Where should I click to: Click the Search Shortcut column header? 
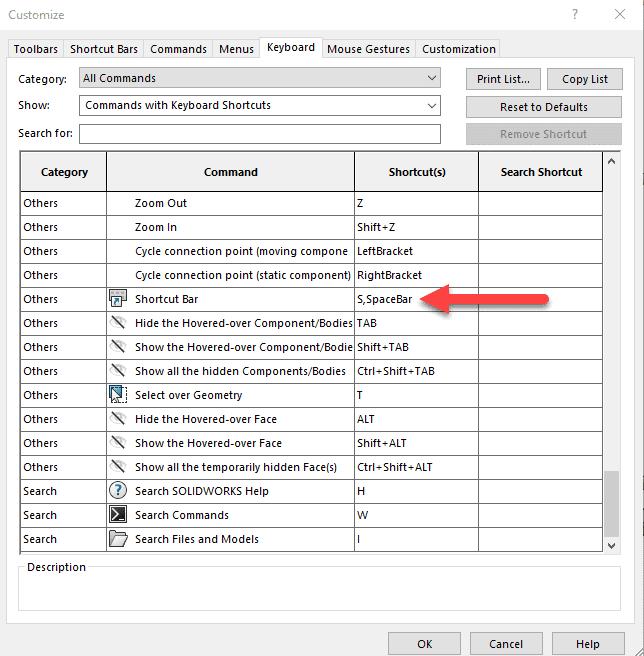click(x=541, y=172)
